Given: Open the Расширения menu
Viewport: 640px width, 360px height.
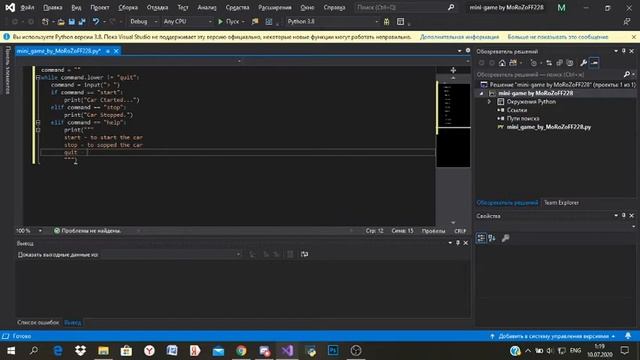Looking at the screenshot, I should pos(275,7).
